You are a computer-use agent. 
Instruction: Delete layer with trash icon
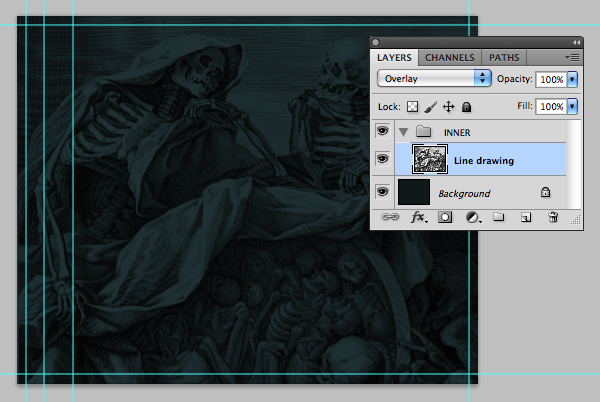click(553, 217)
